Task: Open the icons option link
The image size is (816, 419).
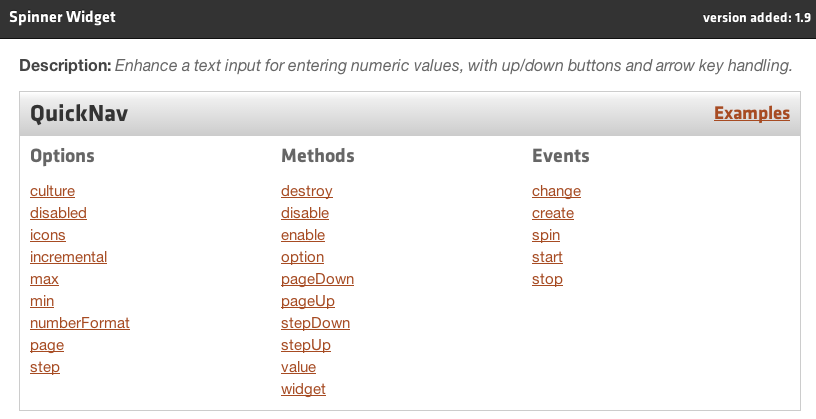Action: [x=48, y=235]
